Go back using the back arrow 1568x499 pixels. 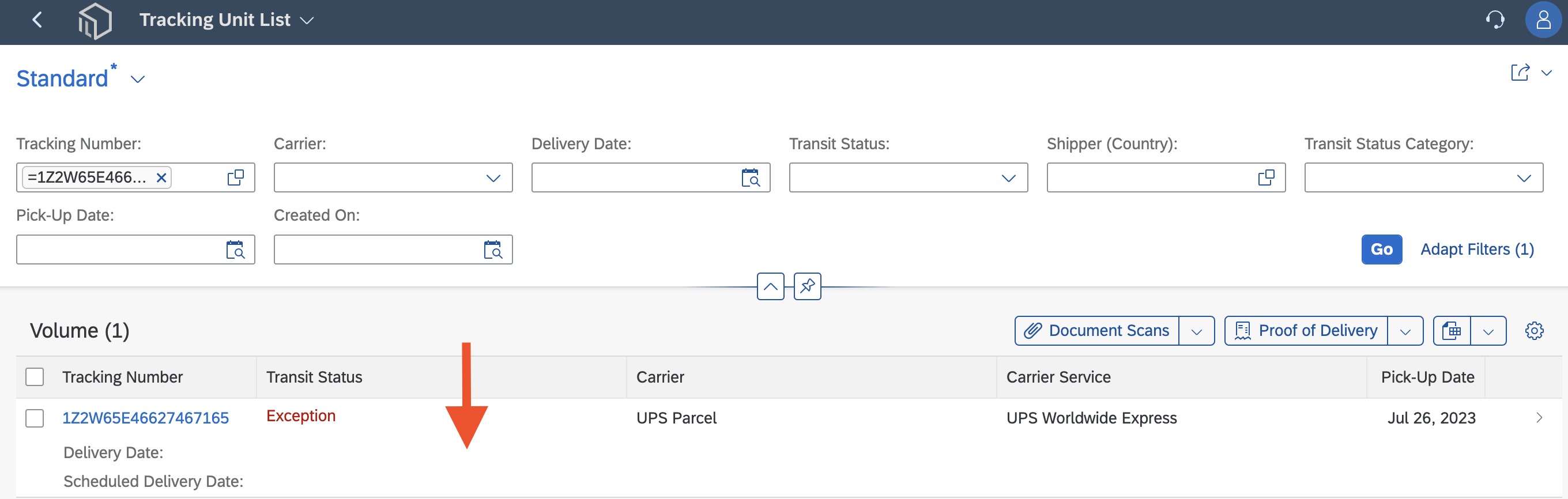[x=37, y=20]
